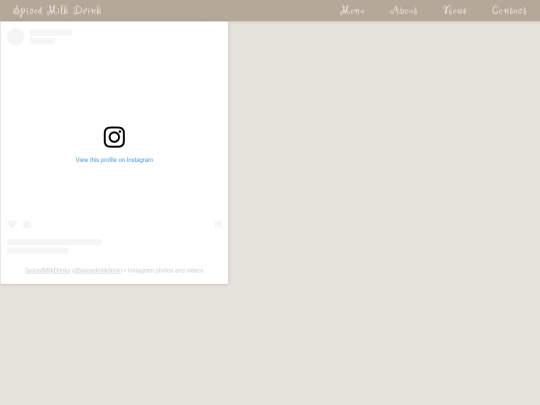Open the News navigation item

(455, 10)
